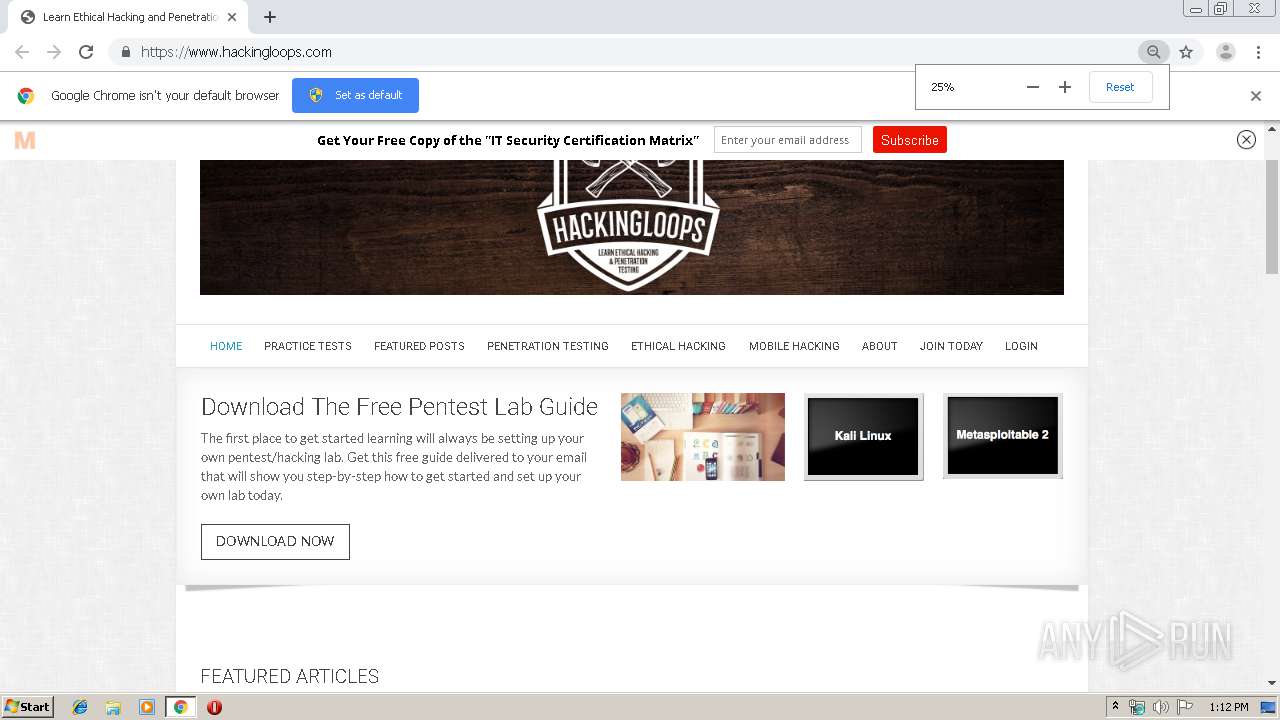Reset the page zoom level
Viewport: 1280px width, 720px height.
[1120, 87]
